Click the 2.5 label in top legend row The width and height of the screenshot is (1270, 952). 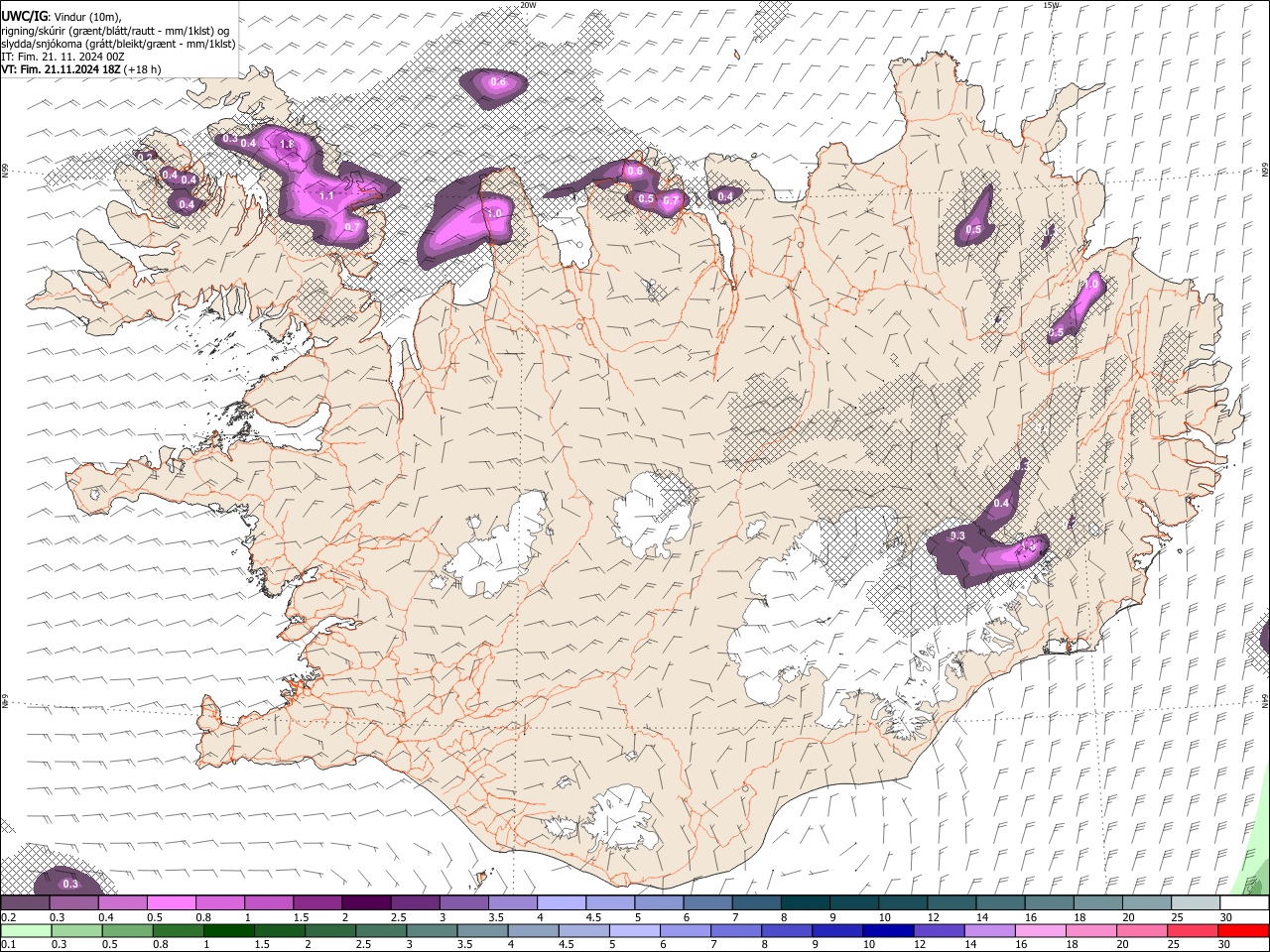coord(398,917)
